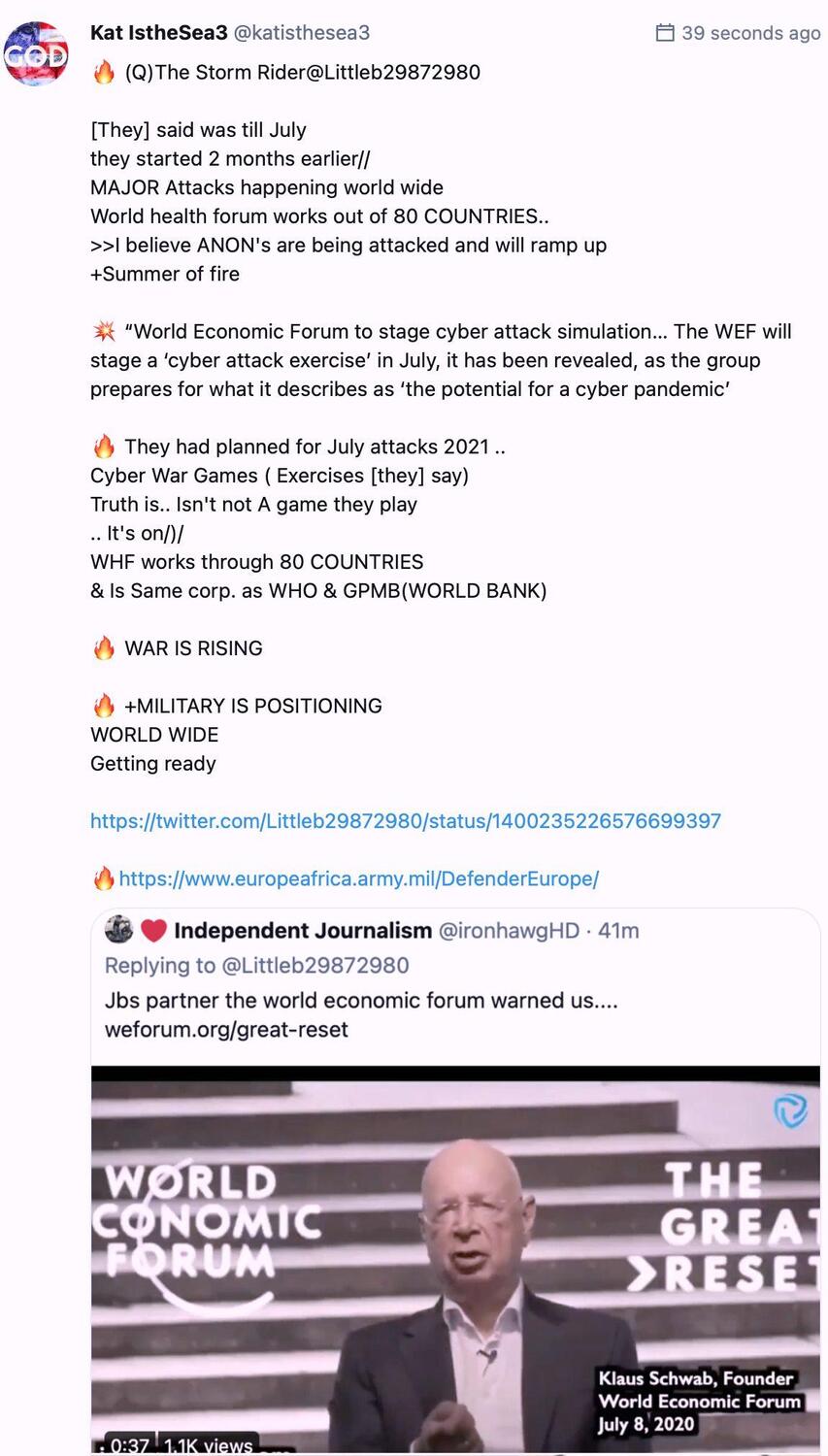Image resolution: width=828 pixels, height=1456 pixels.
Task: Click the fire emoji before Storm Rider
Action: [104, 72]
